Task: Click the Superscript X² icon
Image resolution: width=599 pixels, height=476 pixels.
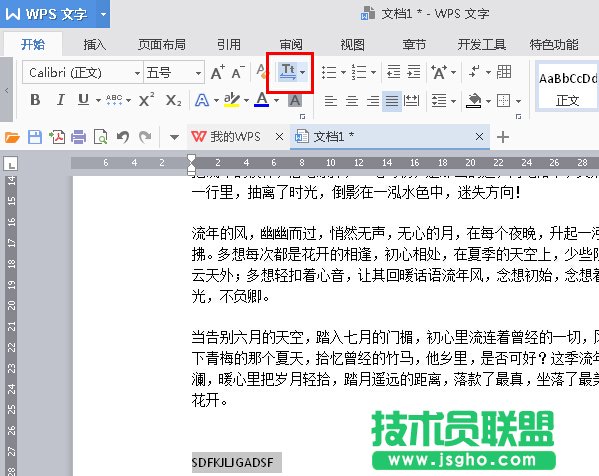Action: (x=146, y=100)
